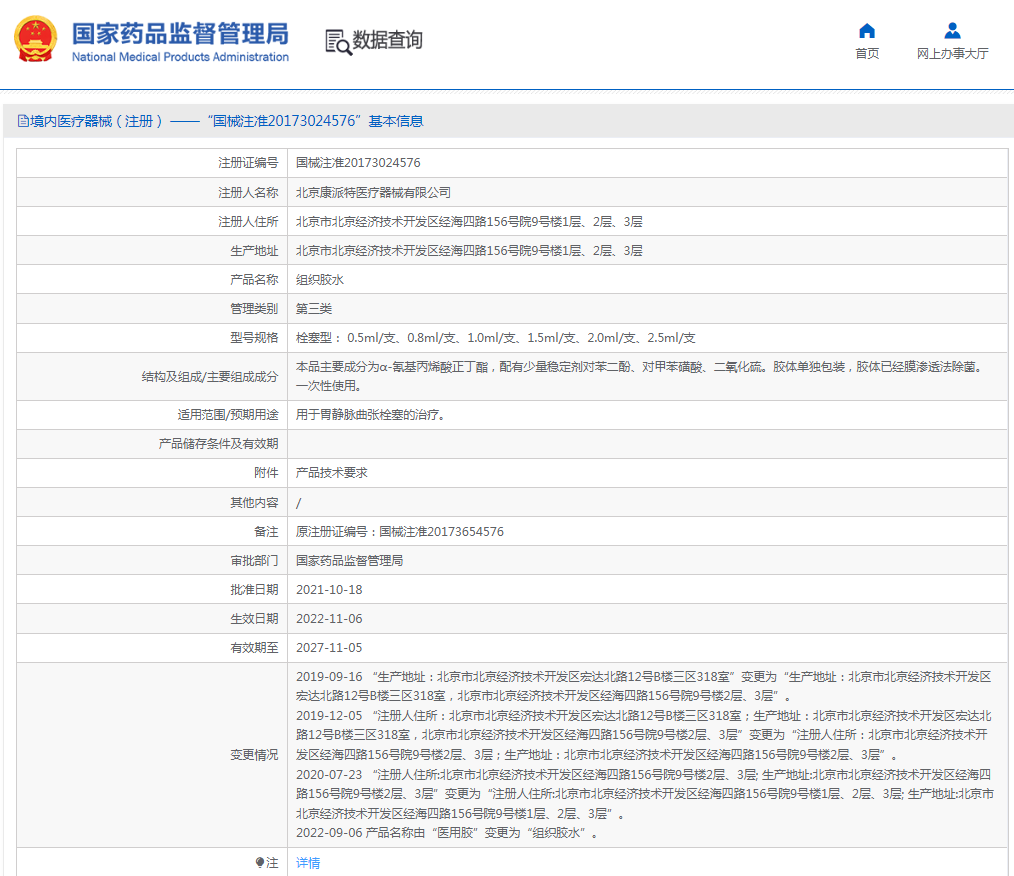This screenshot has width=1014, height=876.
Task: Click the document icon before 境内医疗器械
Action: (x=23, y=121)
